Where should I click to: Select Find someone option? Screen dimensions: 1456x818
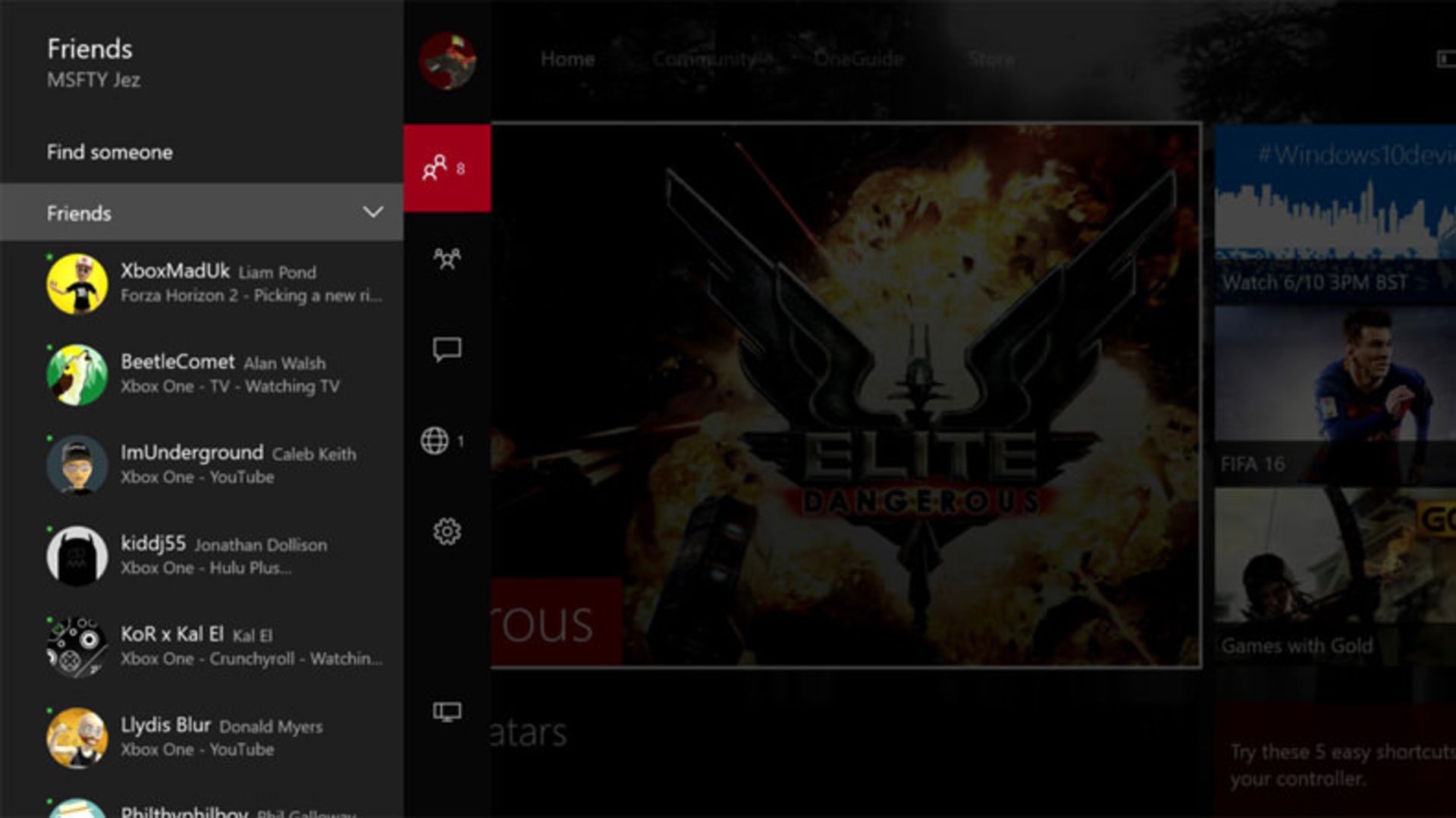pos(110,152)
